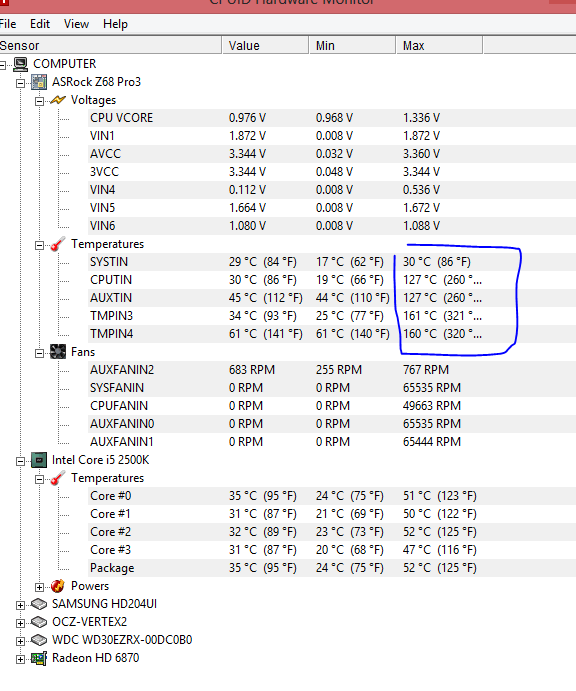Collapse the COMPUTER tree node
The image size is (576, 691).
pos(2,65)
